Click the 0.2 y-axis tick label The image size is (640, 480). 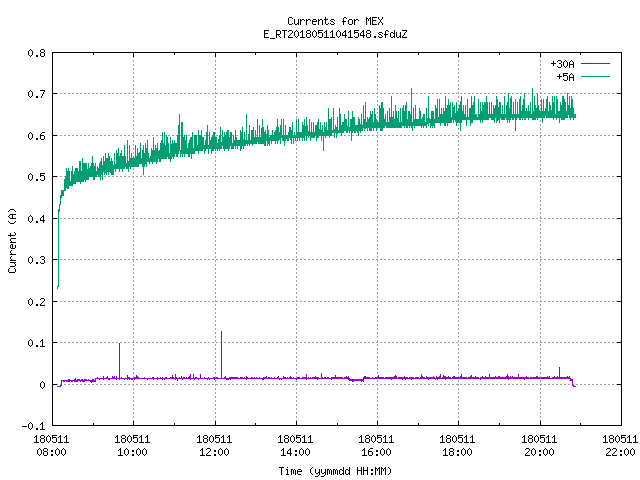coord(37,302)
